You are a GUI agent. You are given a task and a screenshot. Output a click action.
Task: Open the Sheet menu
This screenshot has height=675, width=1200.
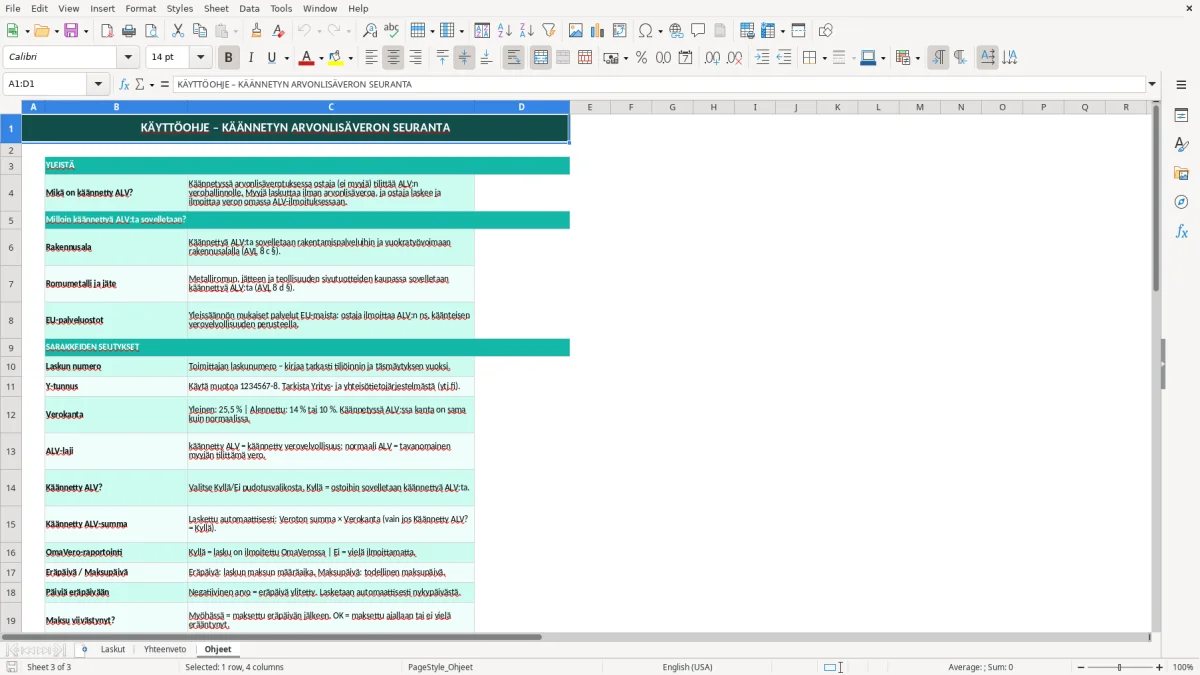point(216,8)
